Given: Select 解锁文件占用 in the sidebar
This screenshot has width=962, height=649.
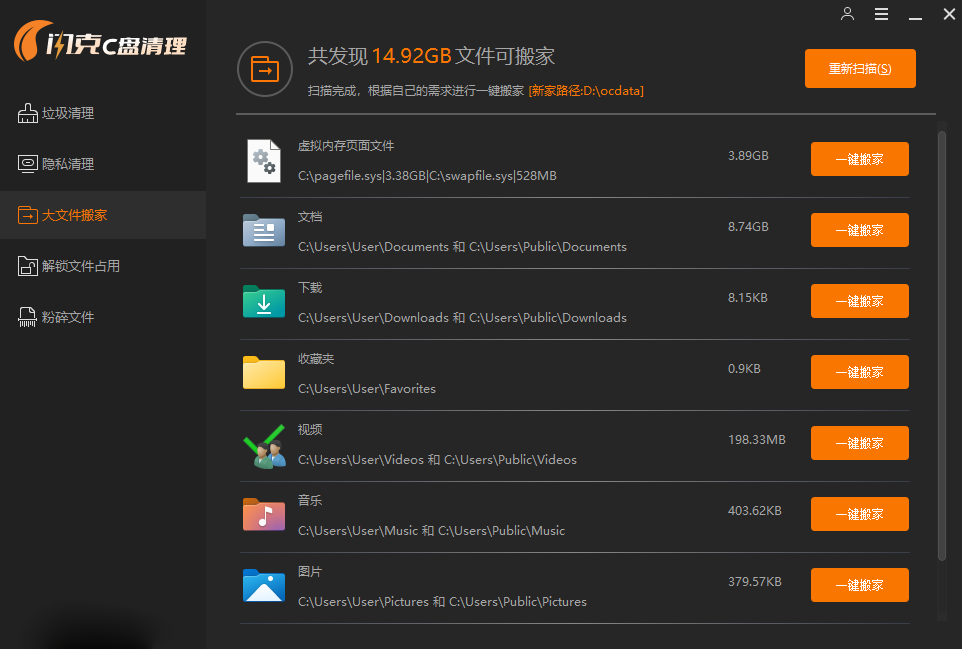Looking at the screenshot, I should coord(80,266).
